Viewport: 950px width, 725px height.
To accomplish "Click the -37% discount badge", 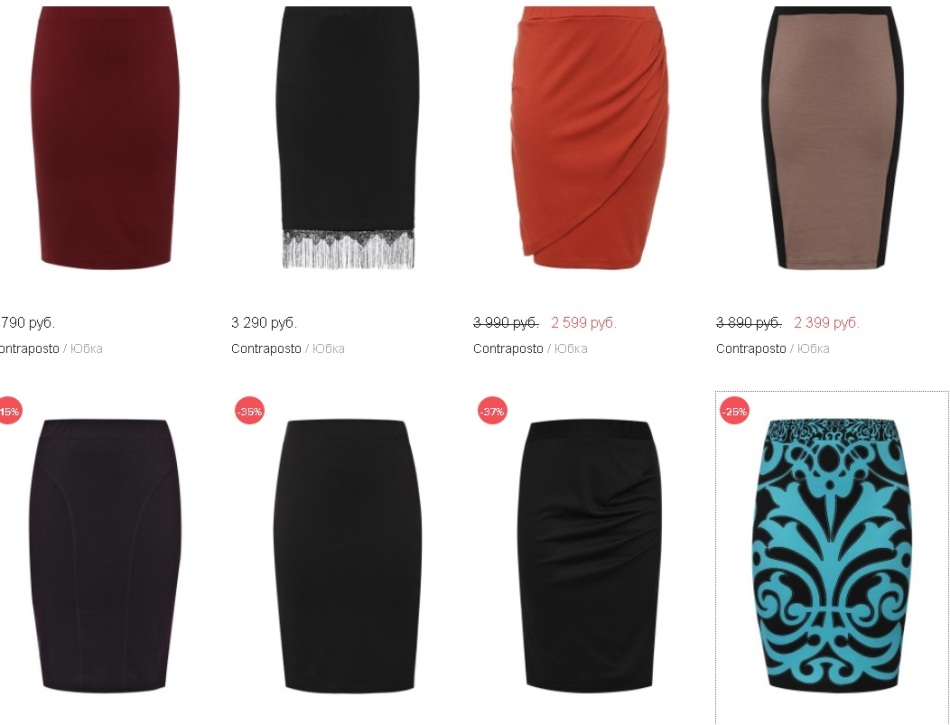I will [492, 411].
